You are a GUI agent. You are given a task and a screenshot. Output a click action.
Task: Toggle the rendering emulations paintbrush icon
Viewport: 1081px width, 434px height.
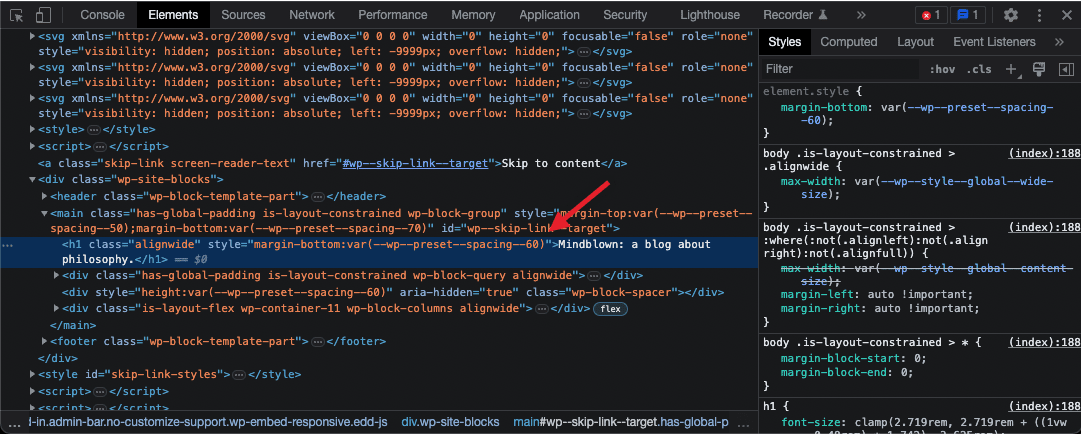pos(1039,69)
